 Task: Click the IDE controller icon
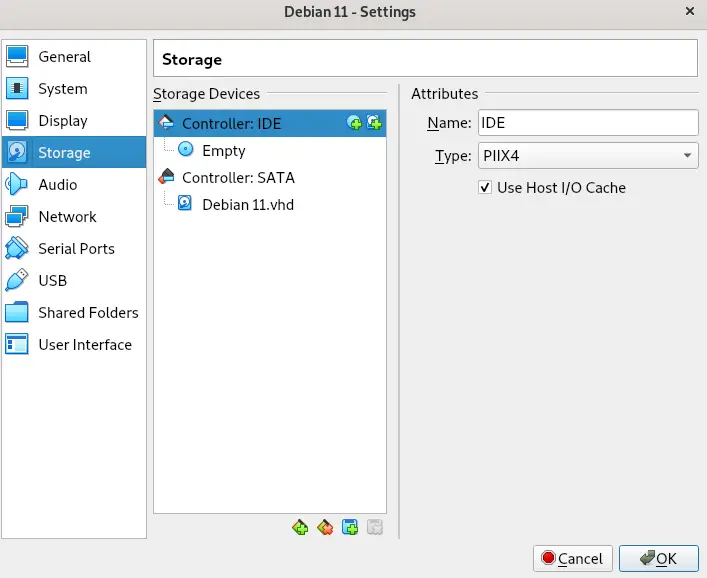(x=166, y=122)
